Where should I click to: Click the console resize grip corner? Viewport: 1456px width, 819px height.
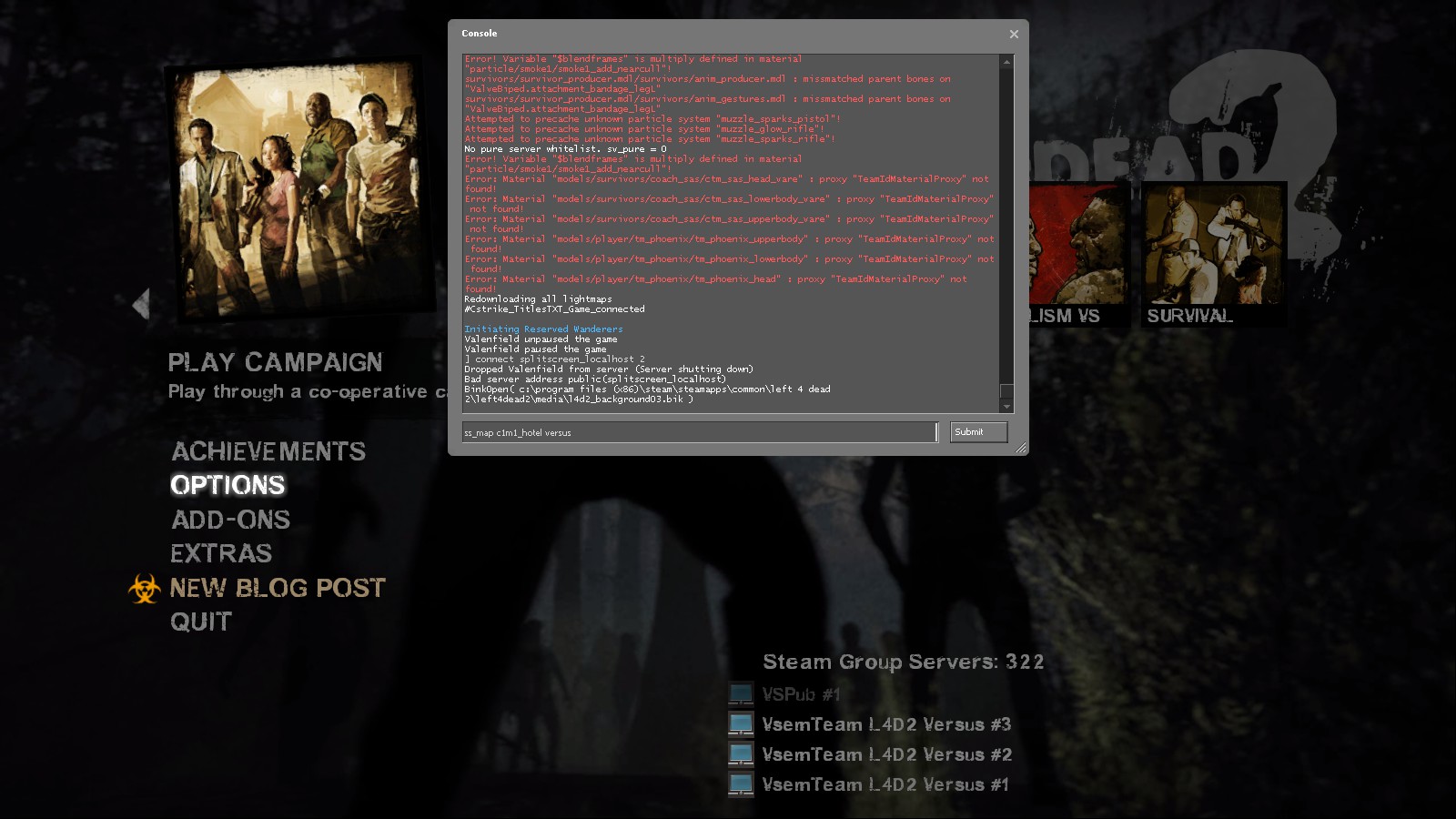click(1021, 448)
